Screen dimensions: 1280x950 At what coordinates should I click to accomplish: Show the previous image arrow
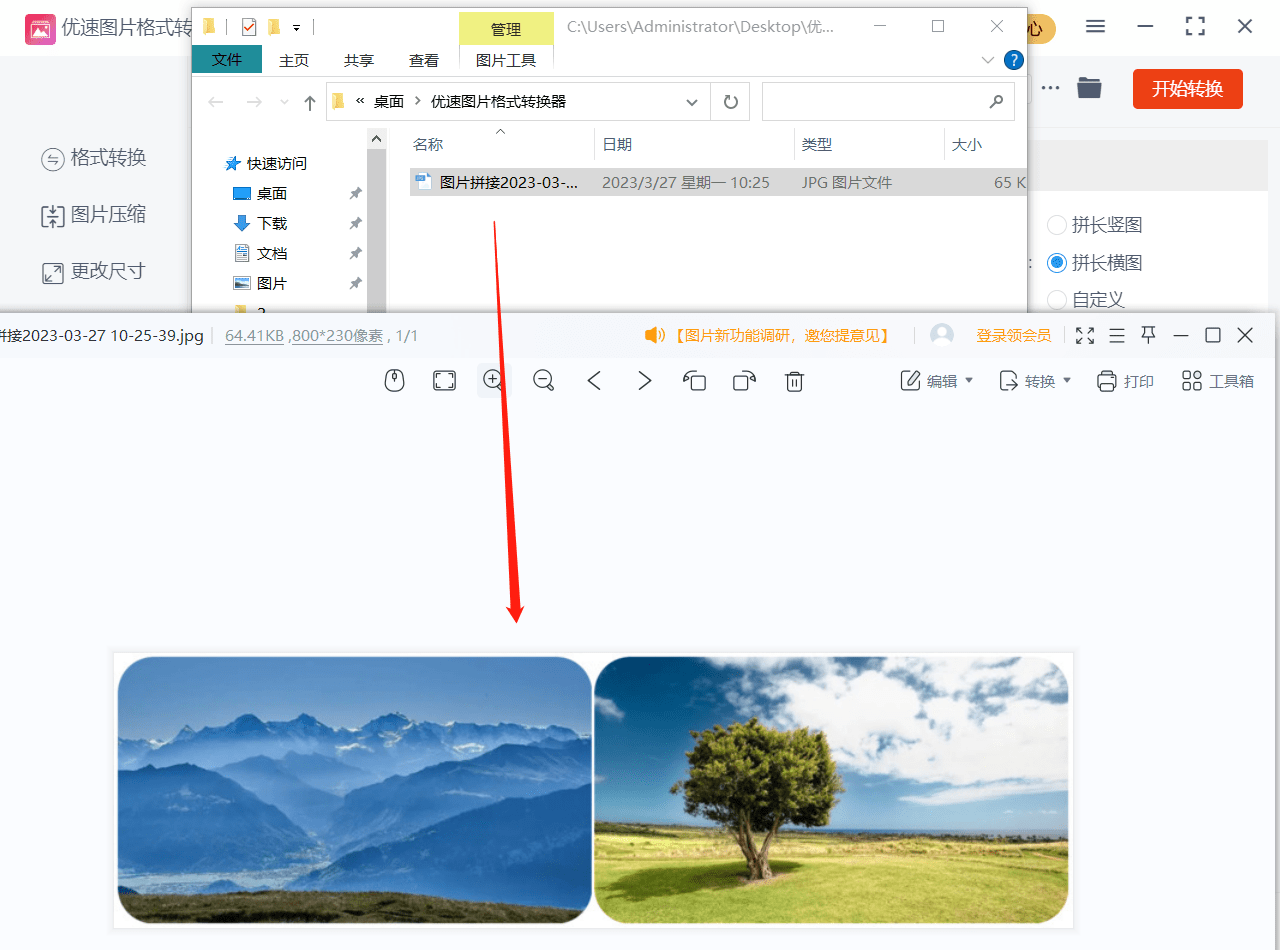(x=594, y=381)
